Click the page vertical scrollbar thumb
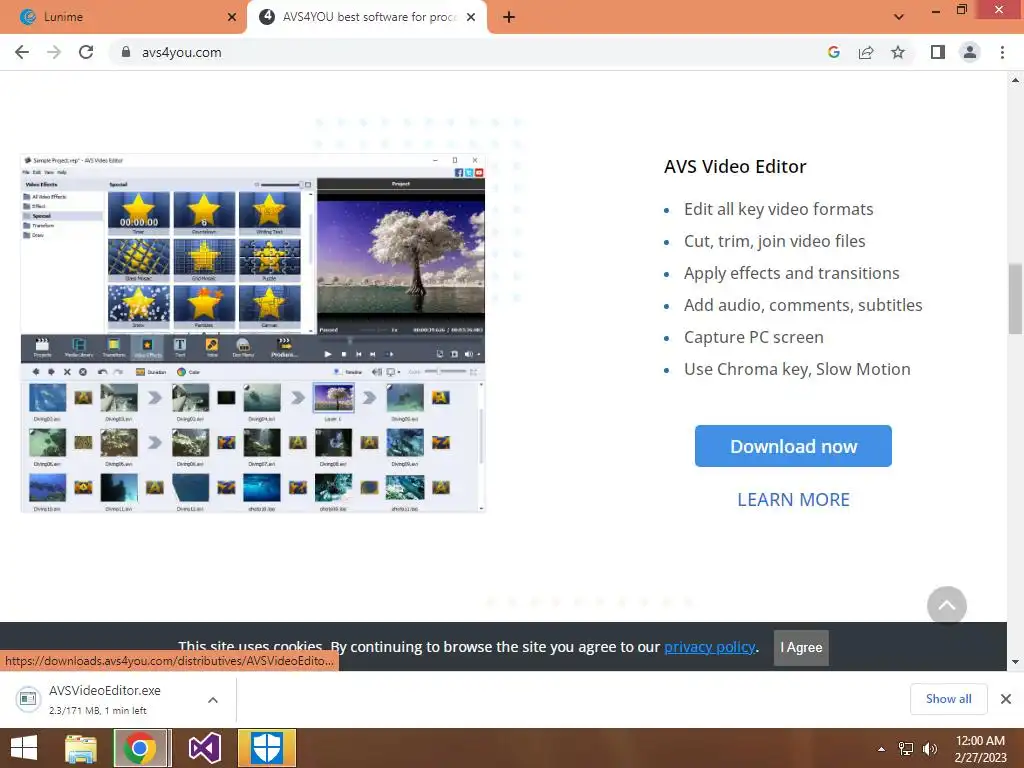Screen dimensions: 1024x768 pyautogui.click(x=1015, y=298)
